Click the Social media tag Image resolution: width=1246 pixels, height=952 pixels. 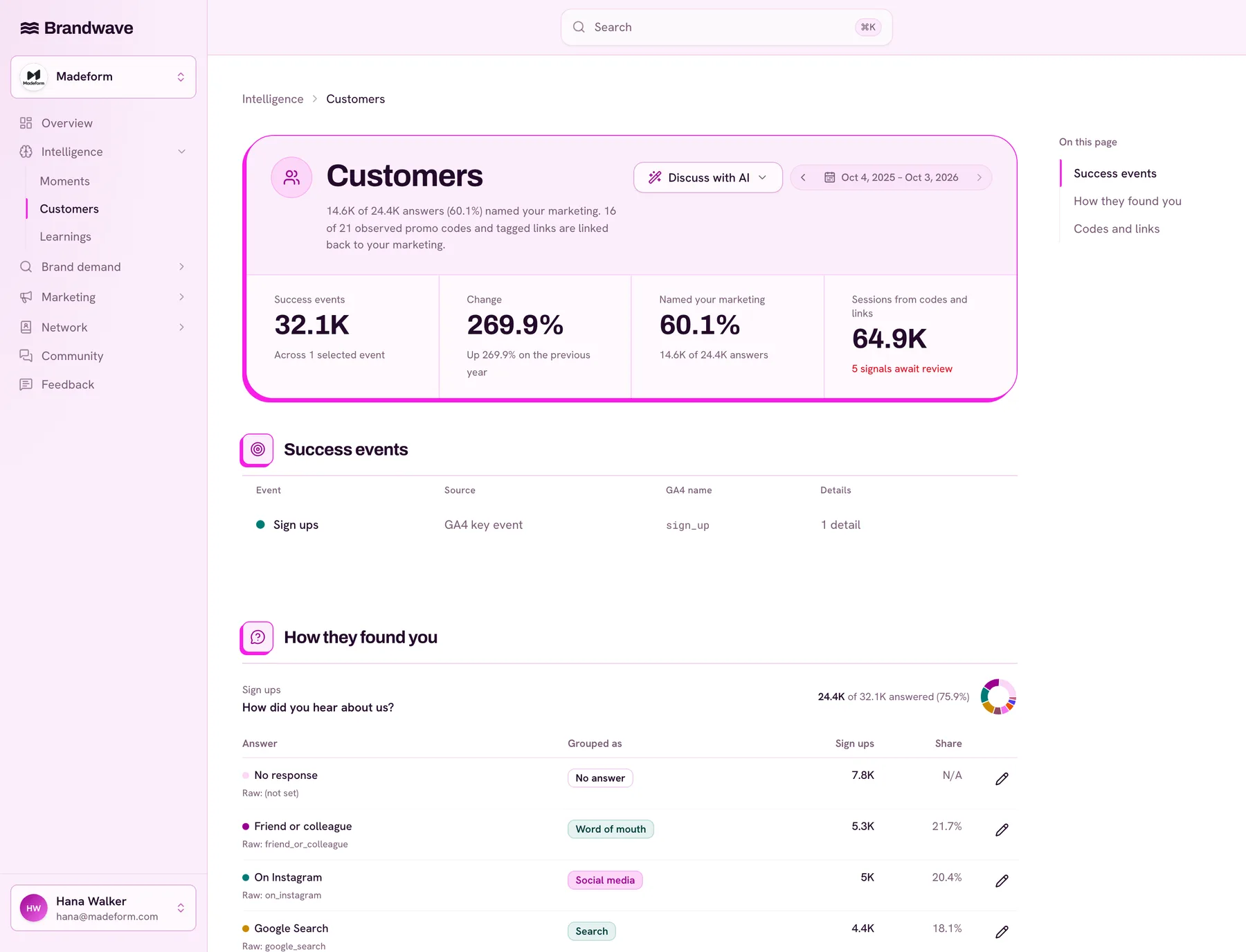(x=605, y=881)
